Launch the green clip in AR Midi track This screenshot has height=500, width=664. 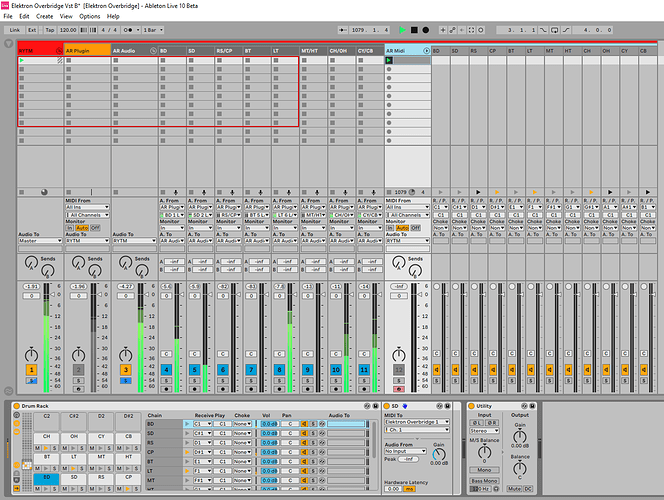coord(389,60)
